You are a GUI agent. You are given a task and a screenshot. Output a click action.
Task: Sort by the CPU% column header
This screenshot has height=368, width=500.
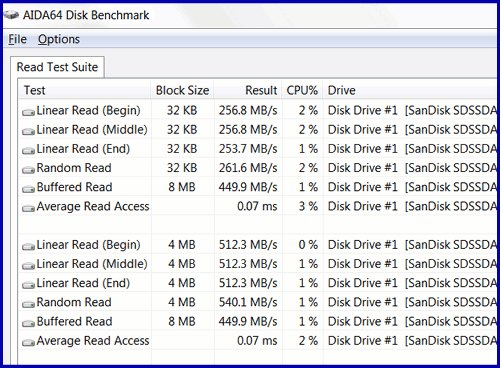pos(302,90)
